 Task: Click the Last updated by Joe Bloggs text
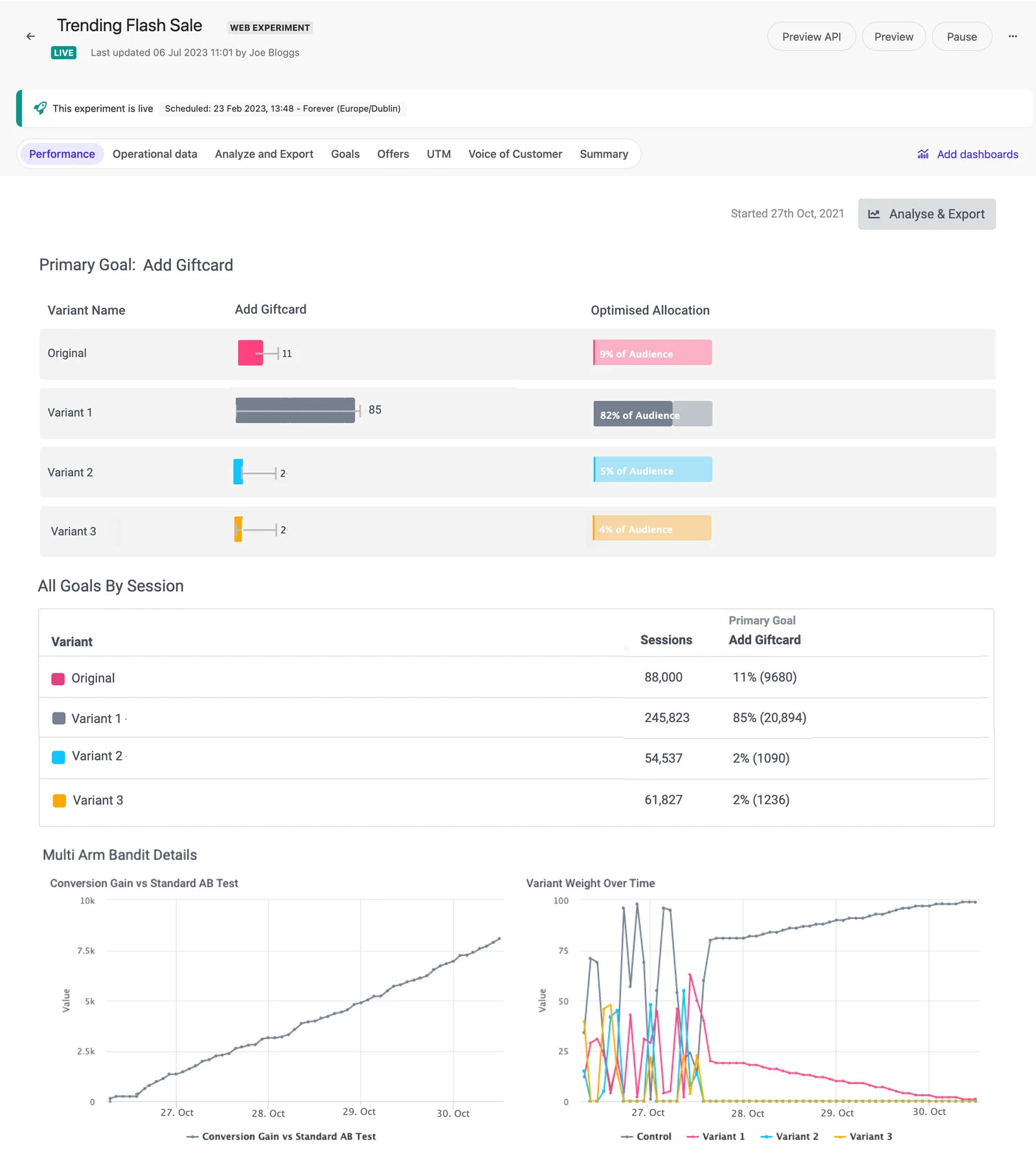pyautogui.click(x=195, y=52)
